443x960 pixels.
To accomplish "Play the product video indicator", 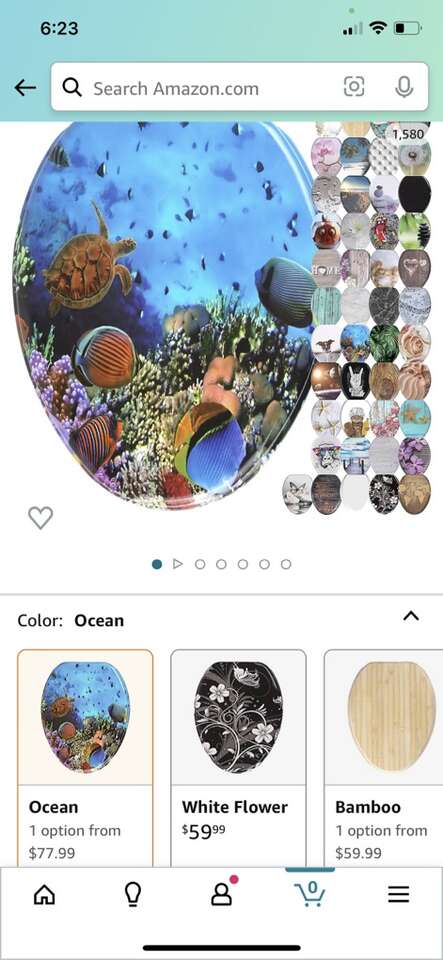I will pyautogui.click(x=178, y=564).
